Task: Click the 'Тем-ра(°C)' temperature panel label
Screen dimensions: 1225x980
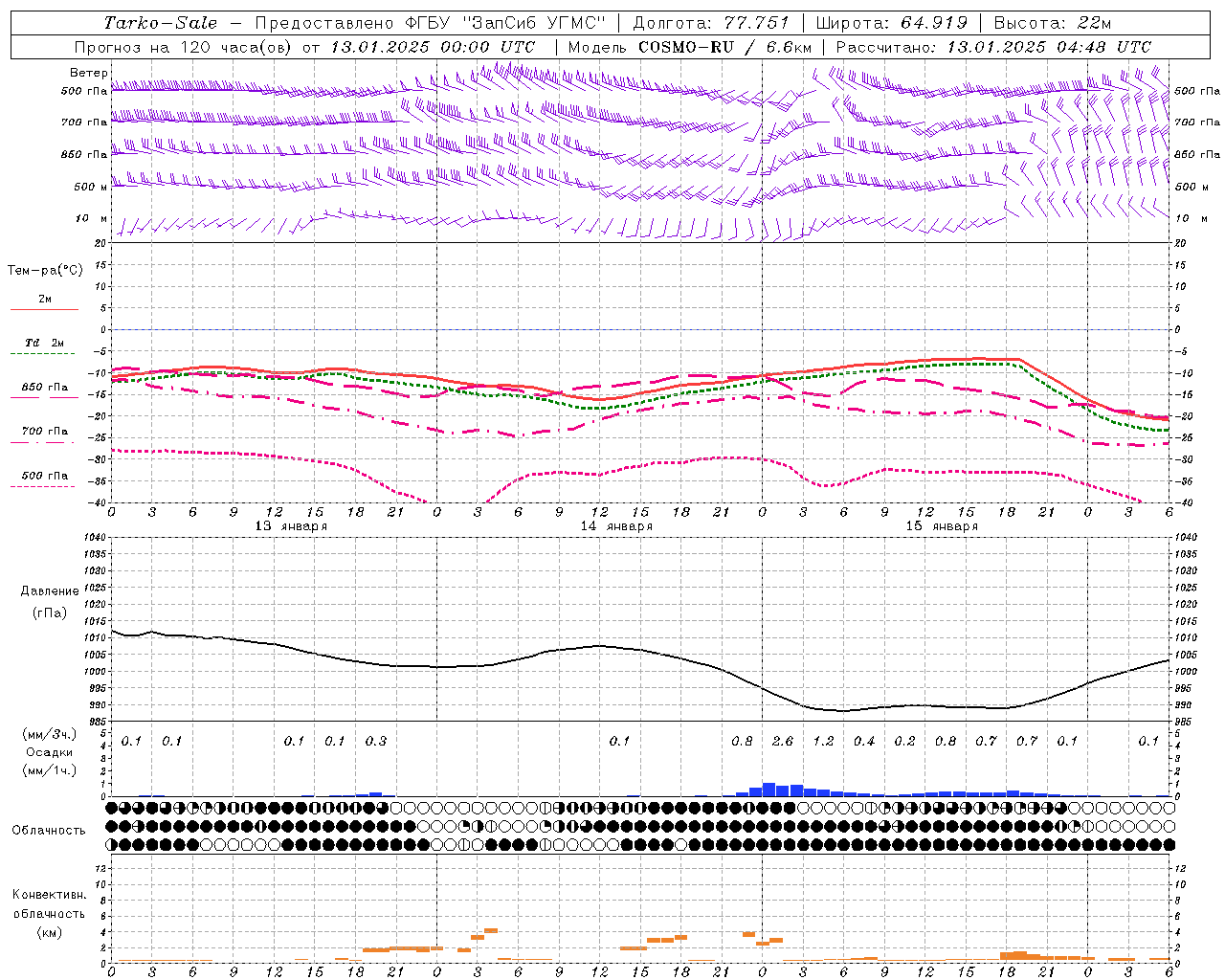Action: pyautogui.click(x=45, y=271)
